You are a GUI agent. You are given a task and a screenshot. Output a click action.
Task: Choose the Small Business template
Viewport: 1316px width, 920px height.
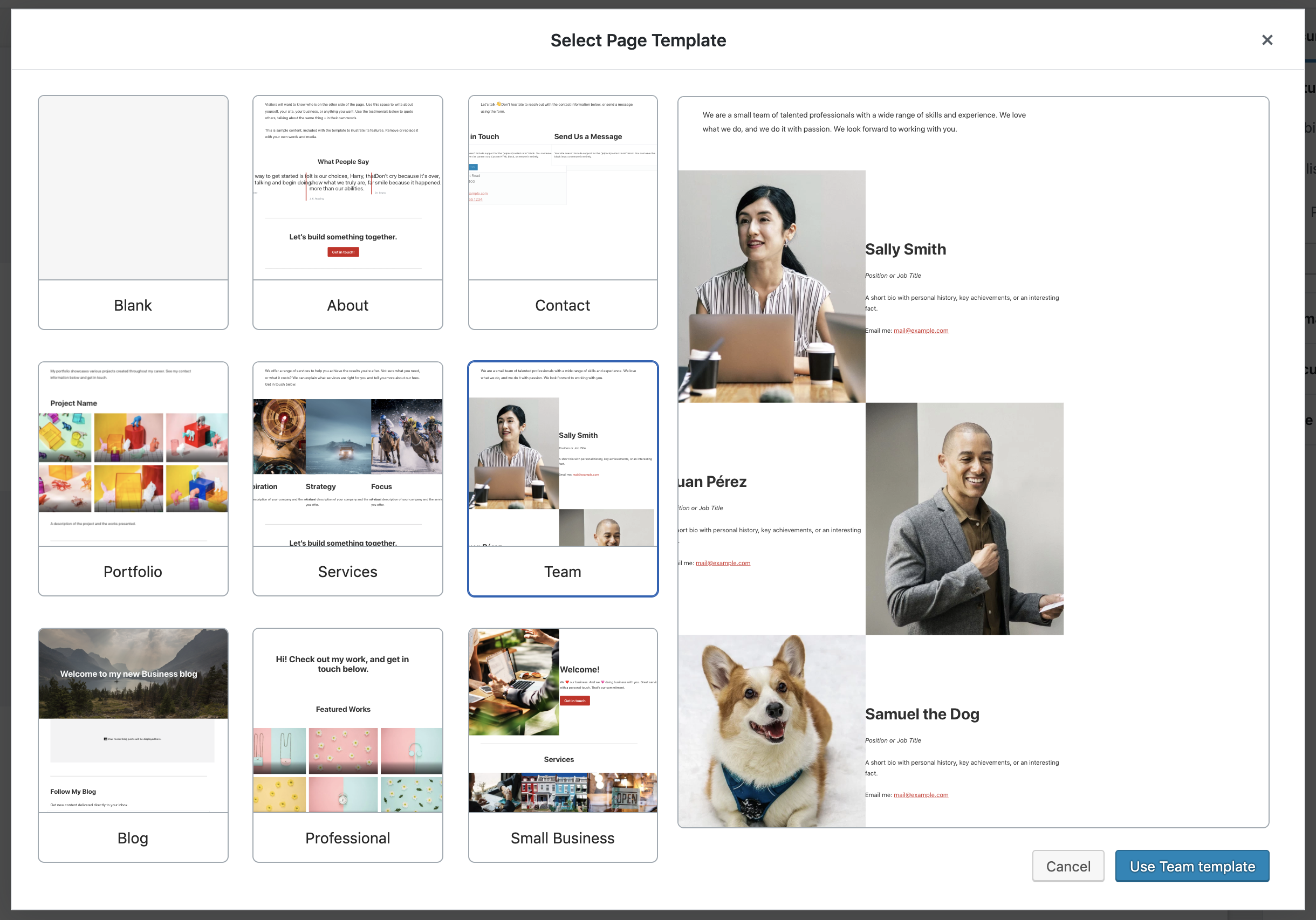(563, 745)
